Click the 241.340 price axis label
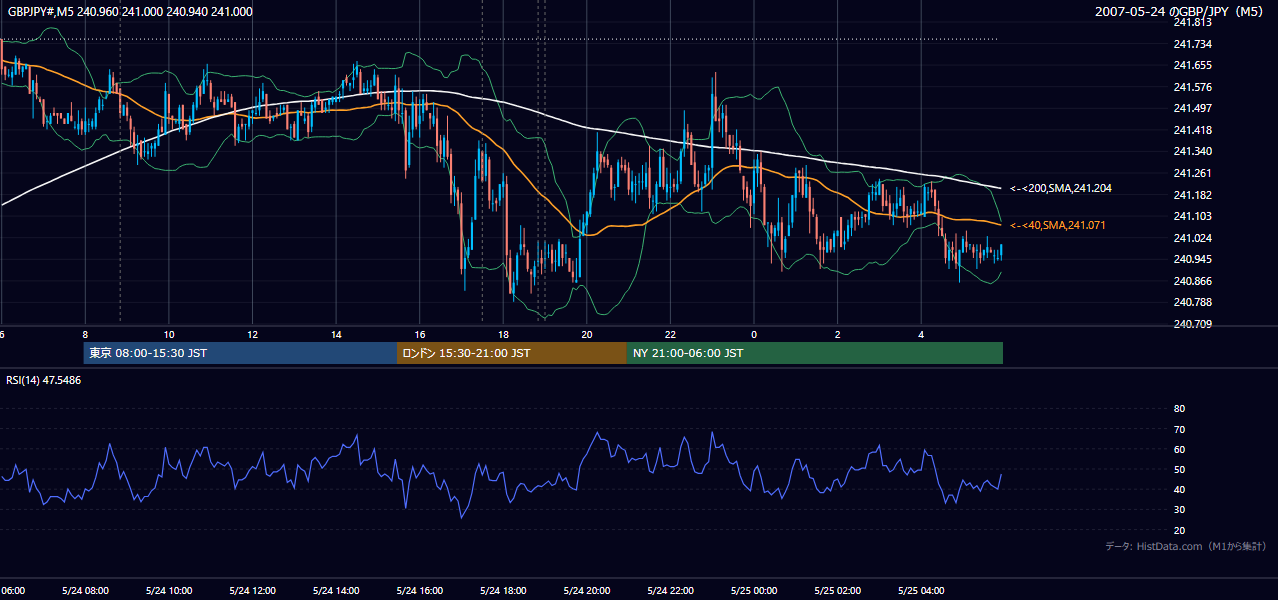The height and width of the screenshot is (600, 1278). [x=1192, y=151]
